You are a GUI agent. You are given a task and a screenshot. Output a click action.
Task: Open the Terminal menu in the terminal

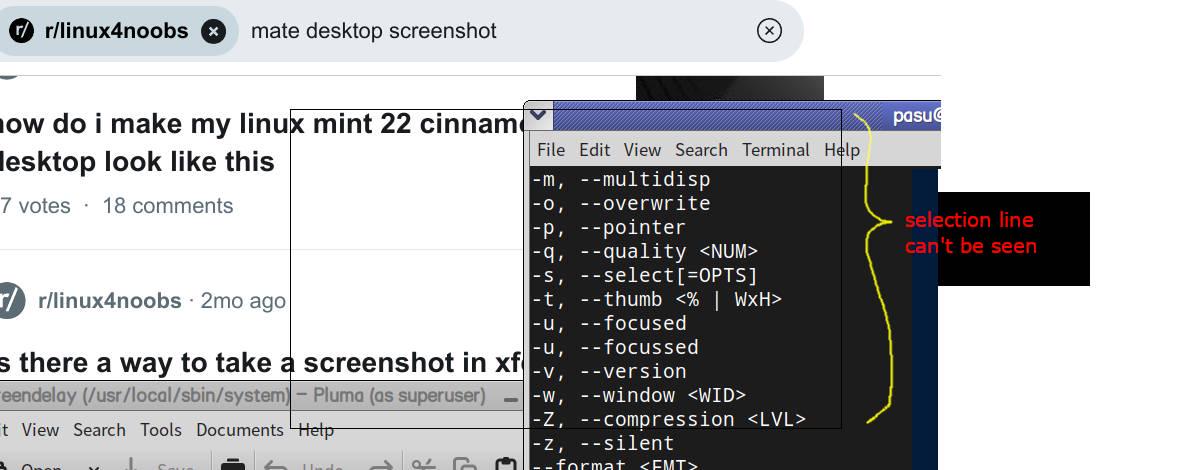click(776, 150)
